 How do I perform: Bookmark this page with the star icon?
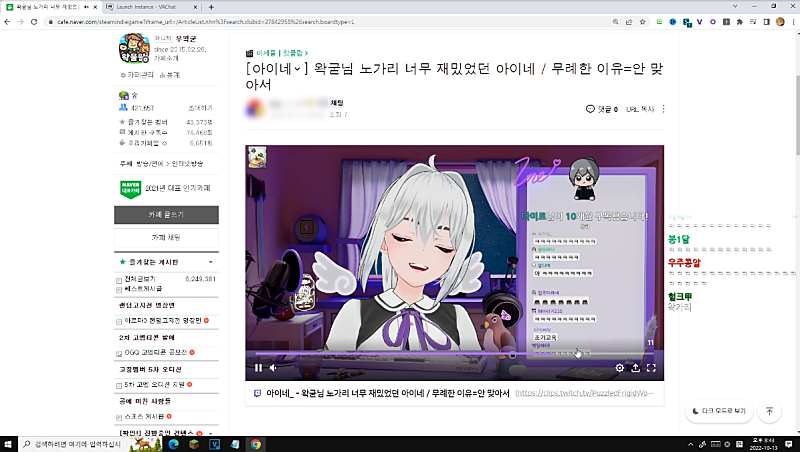[642, 22]
